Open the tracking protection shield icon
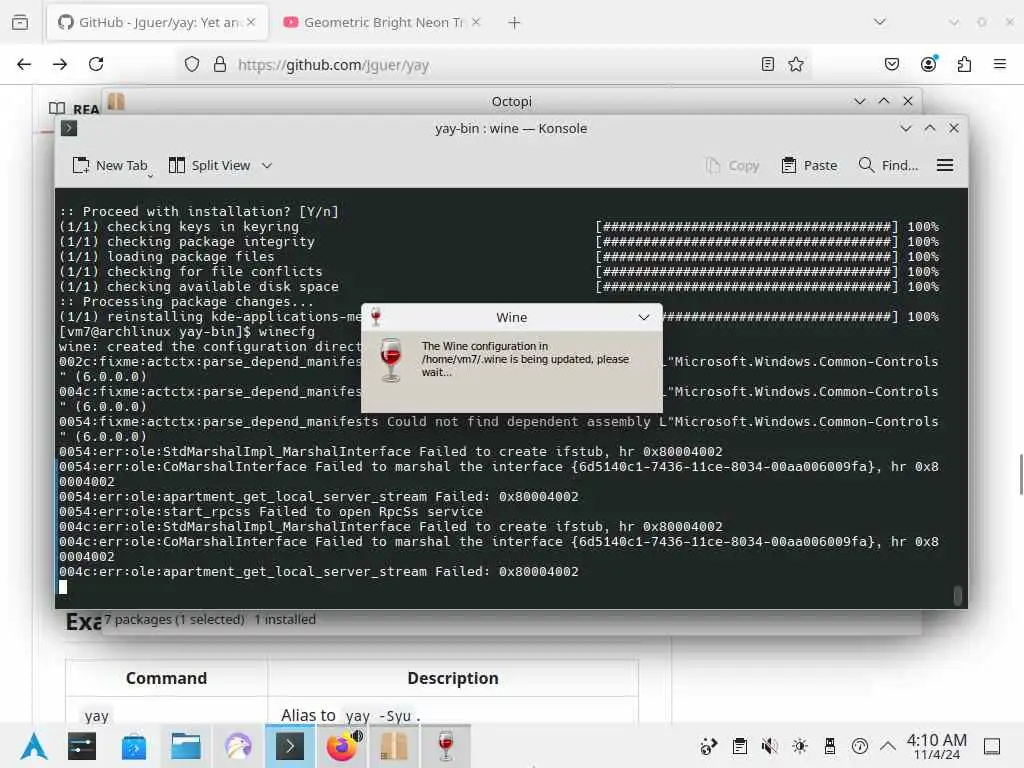Viewport: 1024px width, 768px height. [191, 64]
